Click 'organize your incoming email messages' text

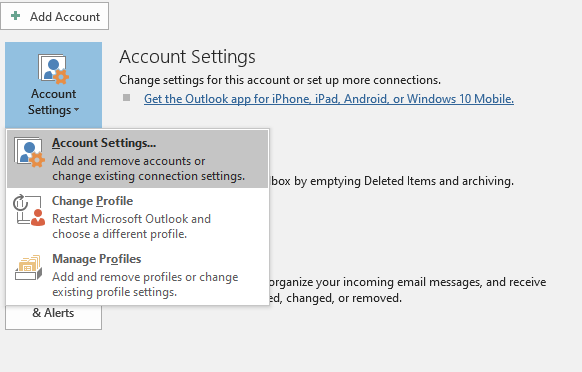(x=375, y=282)
